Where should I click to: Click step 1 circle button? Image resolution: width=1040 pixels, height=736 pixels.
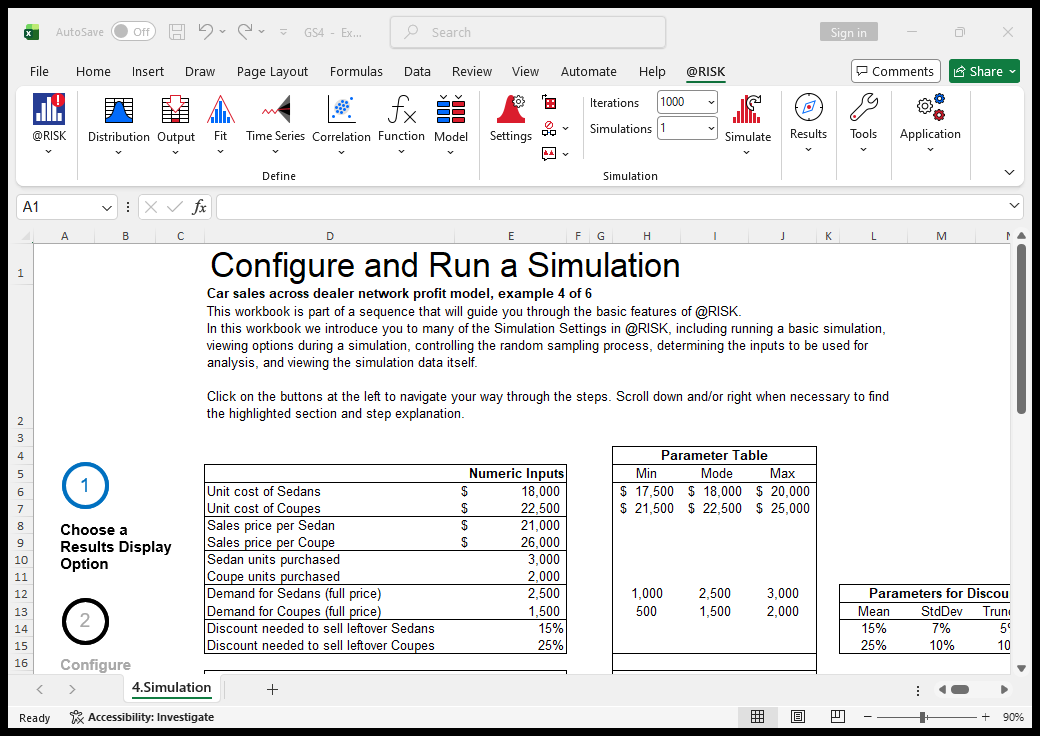pyautogui.click(x=85, y=485)
